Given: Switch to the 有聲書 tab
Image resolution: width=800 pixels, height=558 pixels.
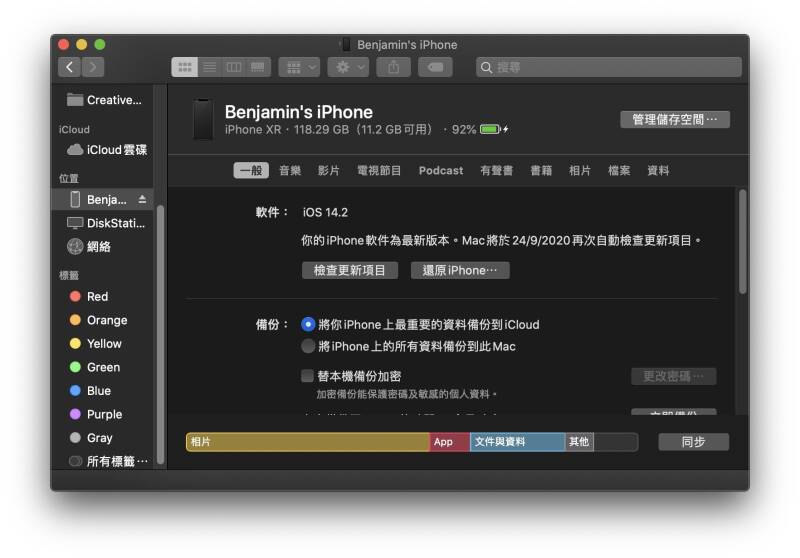Looking at the screenshot, I should click(496, 170).
